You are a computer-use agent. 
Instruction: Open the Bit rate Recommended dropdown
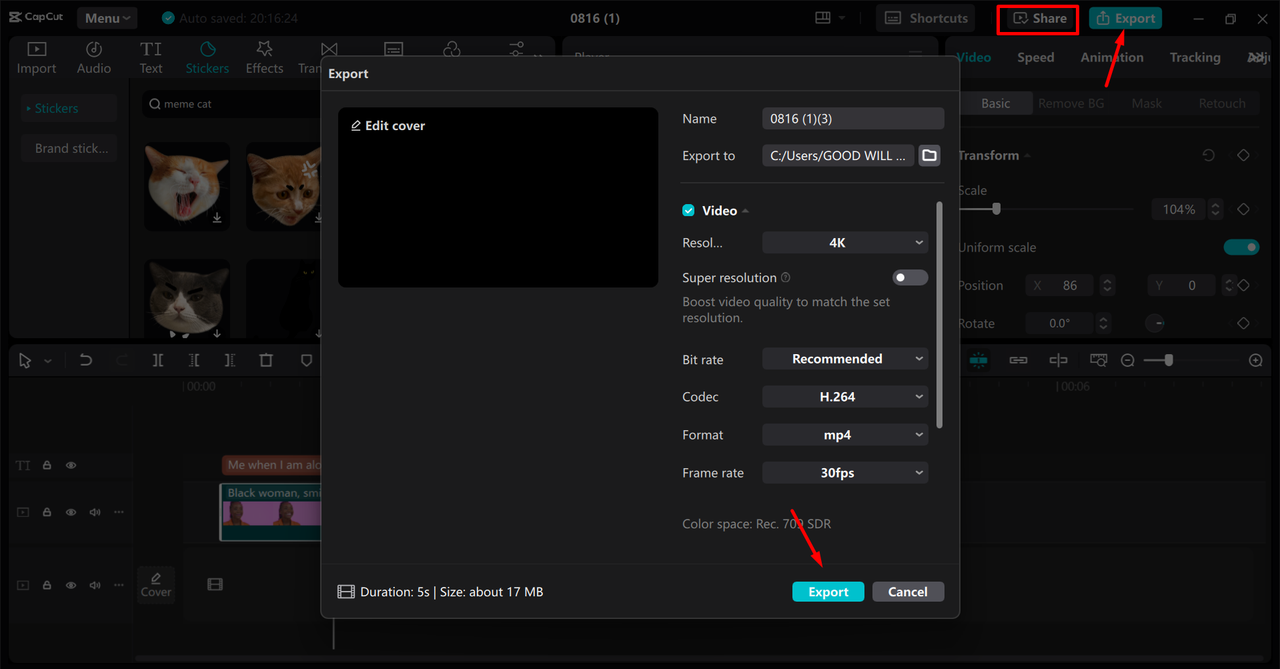[845, 359]
